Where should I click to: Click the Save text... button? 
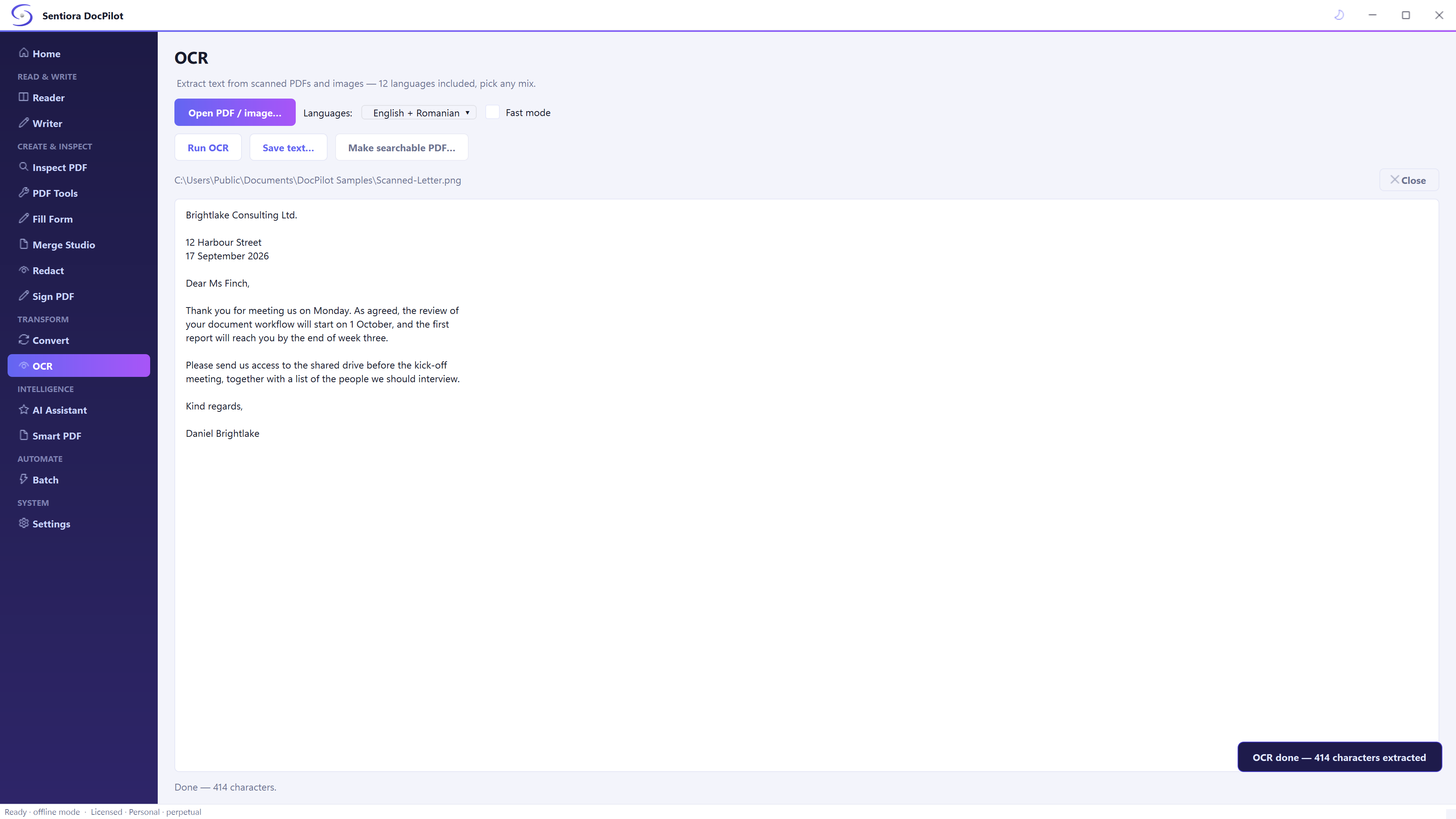288,147
